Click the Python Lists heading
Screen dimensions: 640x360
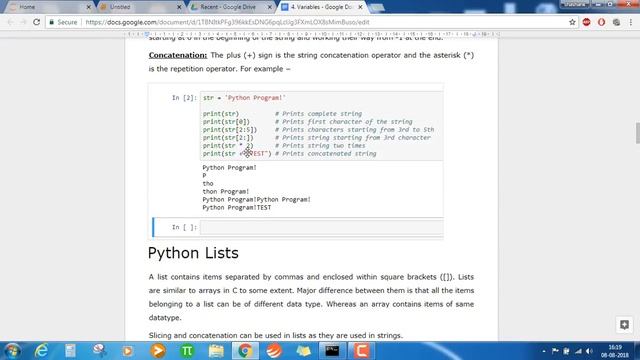tap(193, 253)
